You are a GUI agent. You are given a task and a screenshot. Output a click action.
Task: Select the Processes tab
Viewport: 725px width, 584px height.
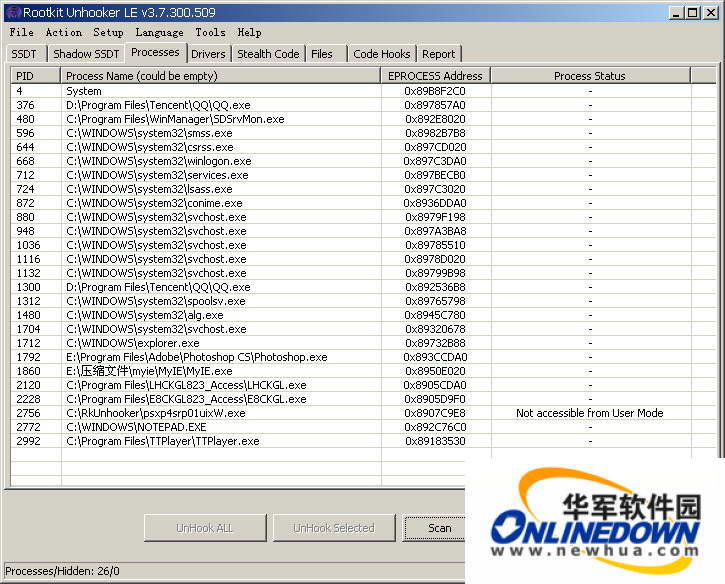point(155,52)
